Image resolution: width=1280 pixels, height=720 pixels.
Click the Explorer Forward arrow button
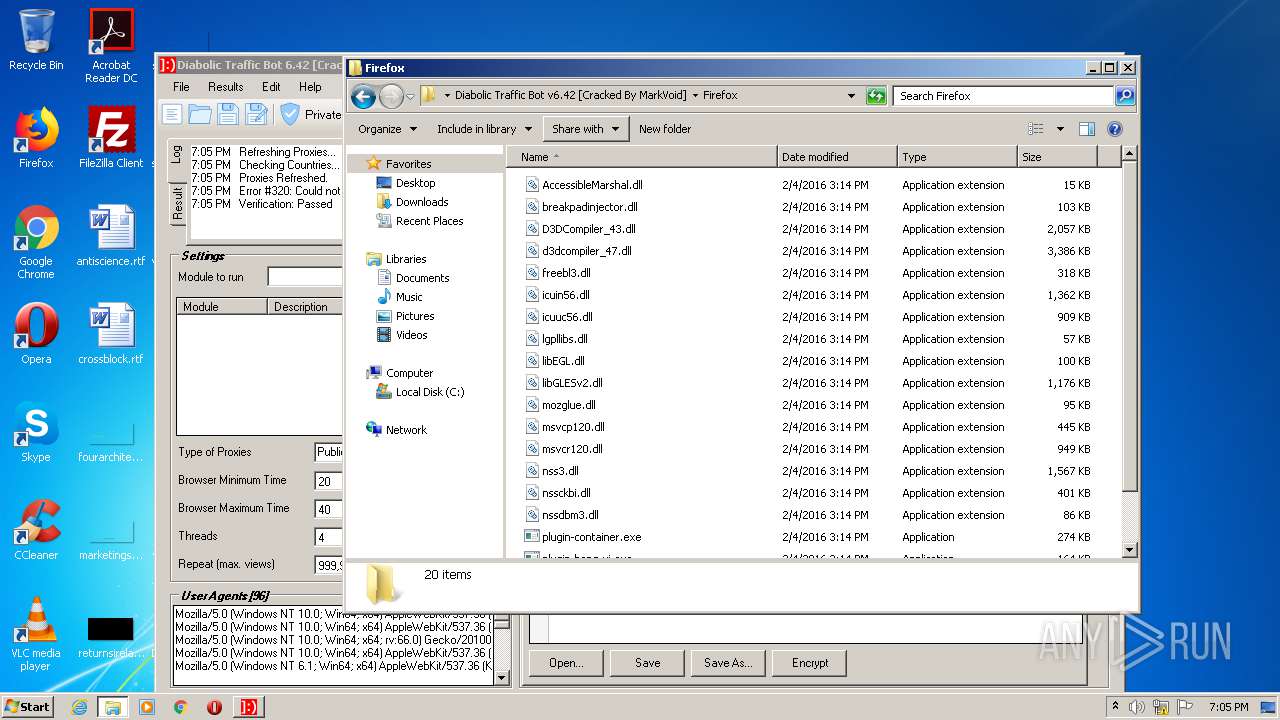point(391,96)
